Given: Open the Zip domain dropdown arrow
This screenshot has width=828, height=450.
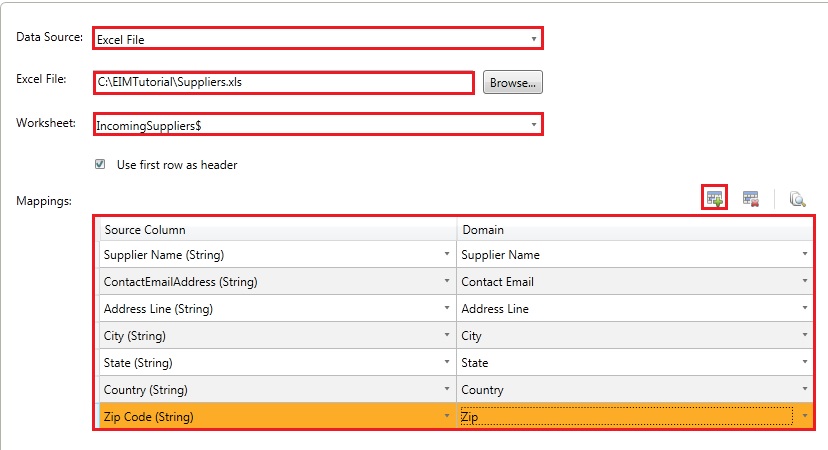Looking at the screenshot, I should 804,417.
